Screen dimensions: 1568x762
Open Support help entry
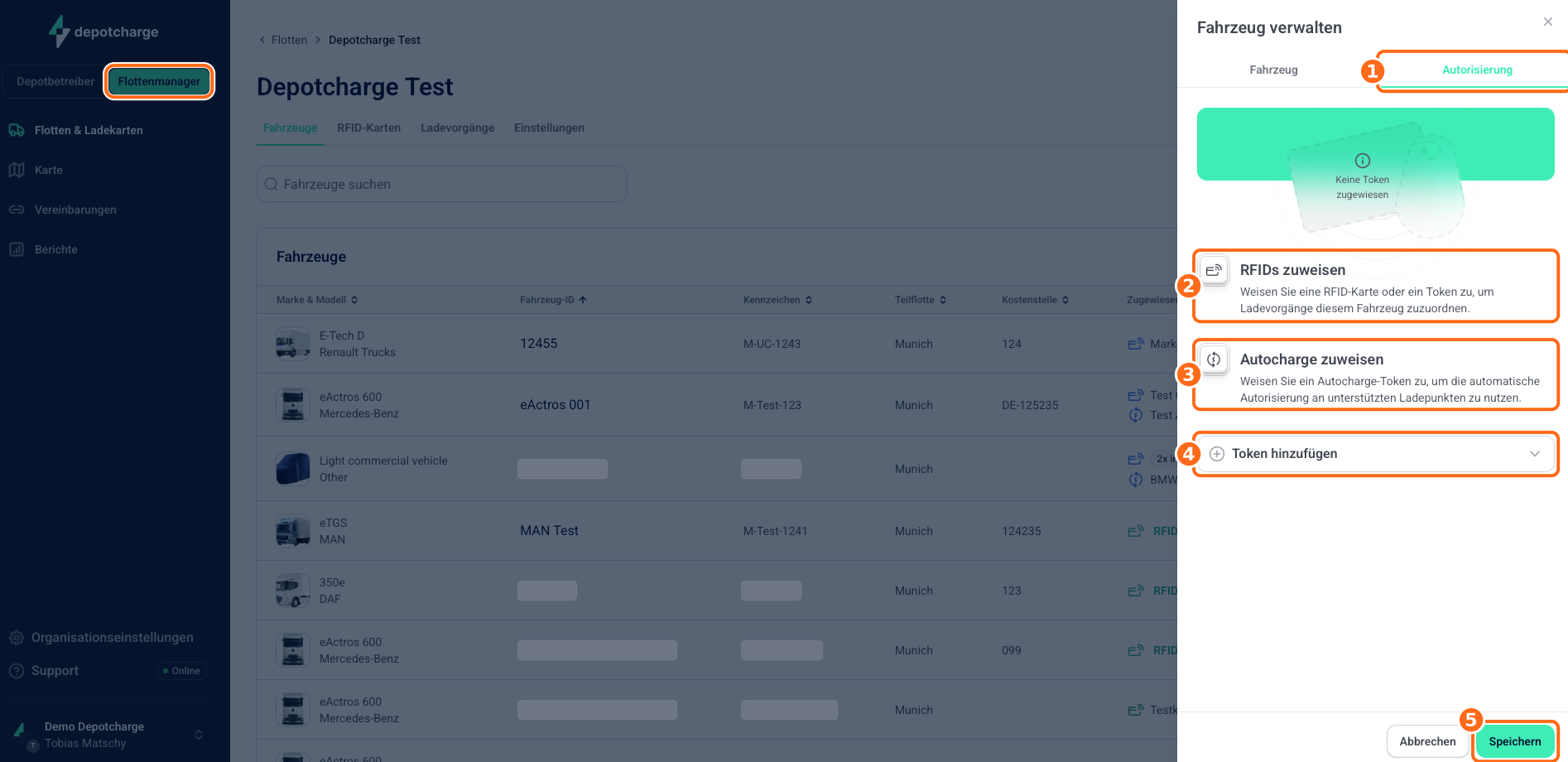click(x=55, y=671)
